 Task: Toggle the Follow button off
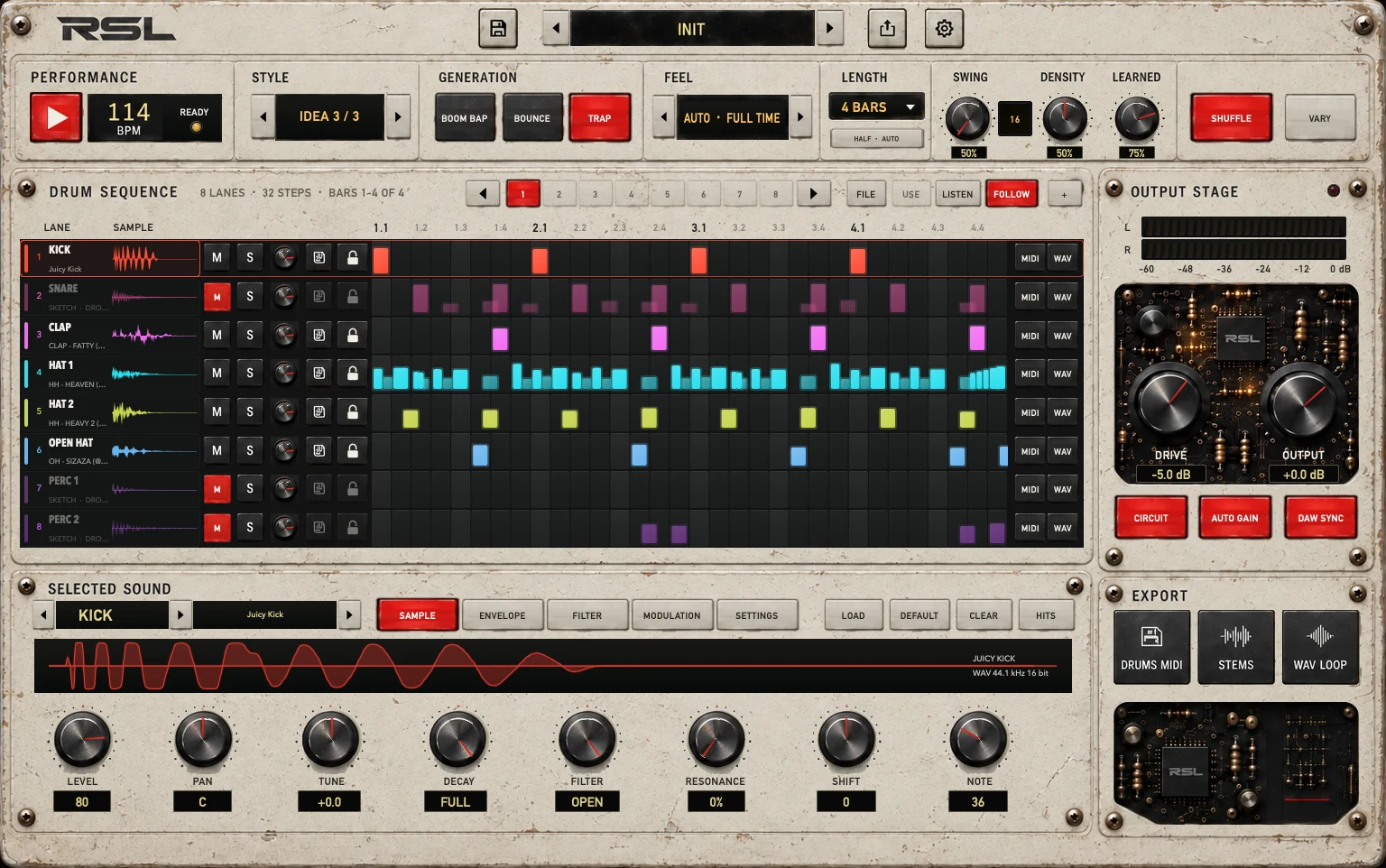tap(1011, 194)
